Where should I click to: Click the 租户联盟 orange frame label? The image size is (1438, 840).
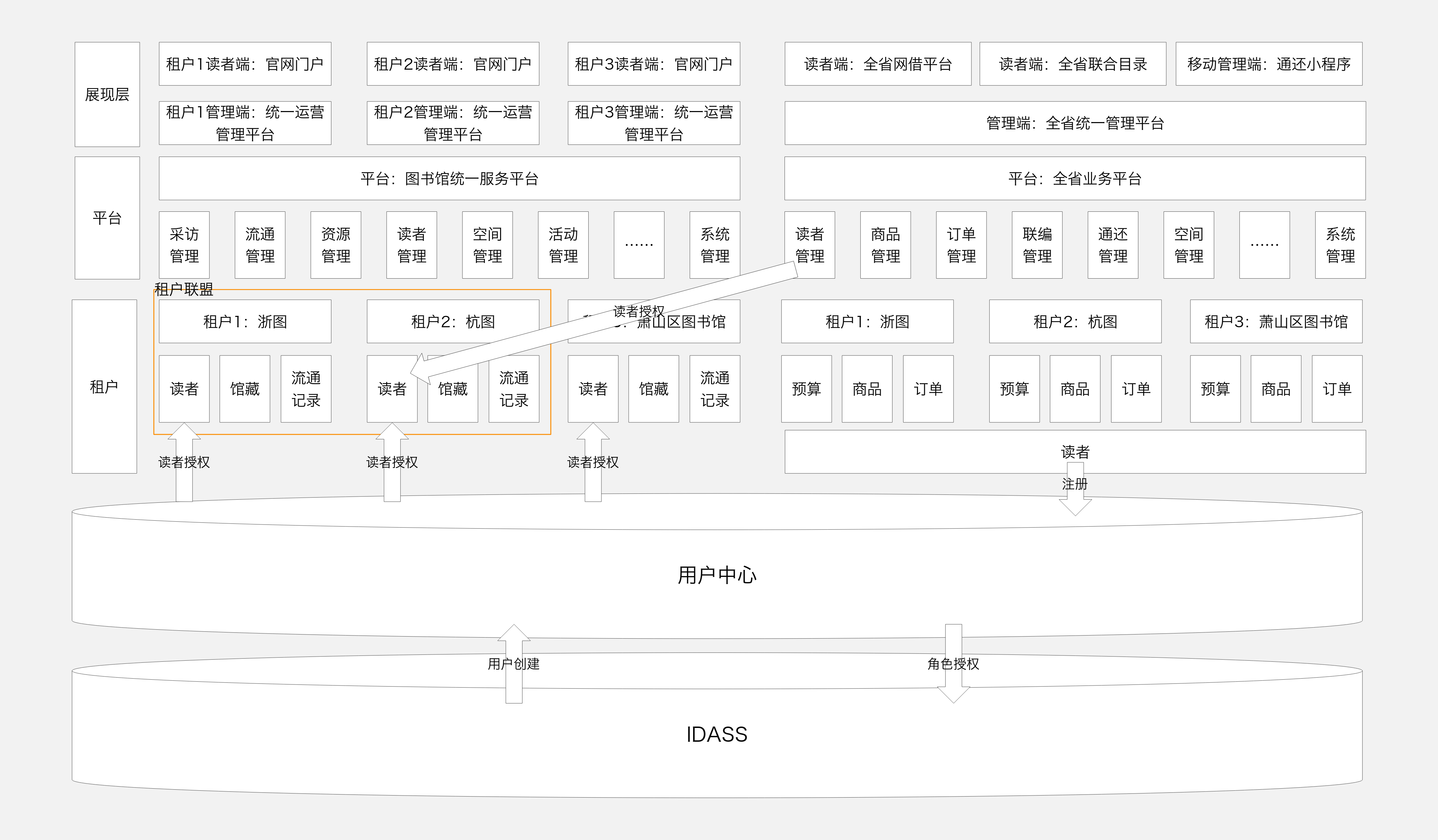click(184, 289)
